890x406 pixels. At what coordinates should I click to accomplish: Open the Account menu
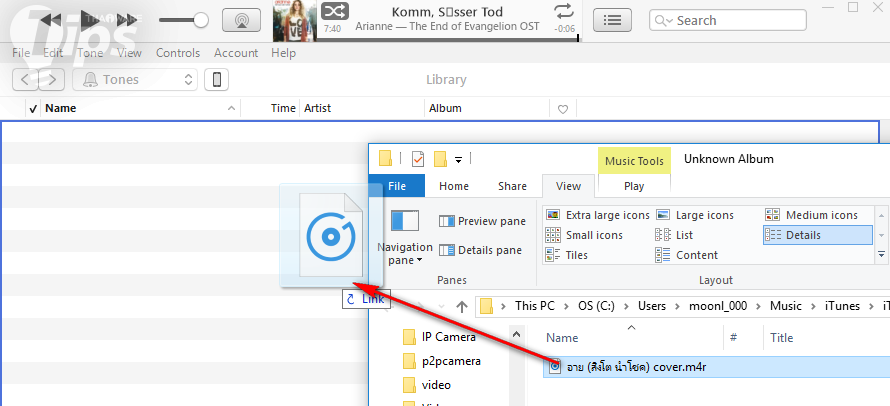tap(236, 53)
